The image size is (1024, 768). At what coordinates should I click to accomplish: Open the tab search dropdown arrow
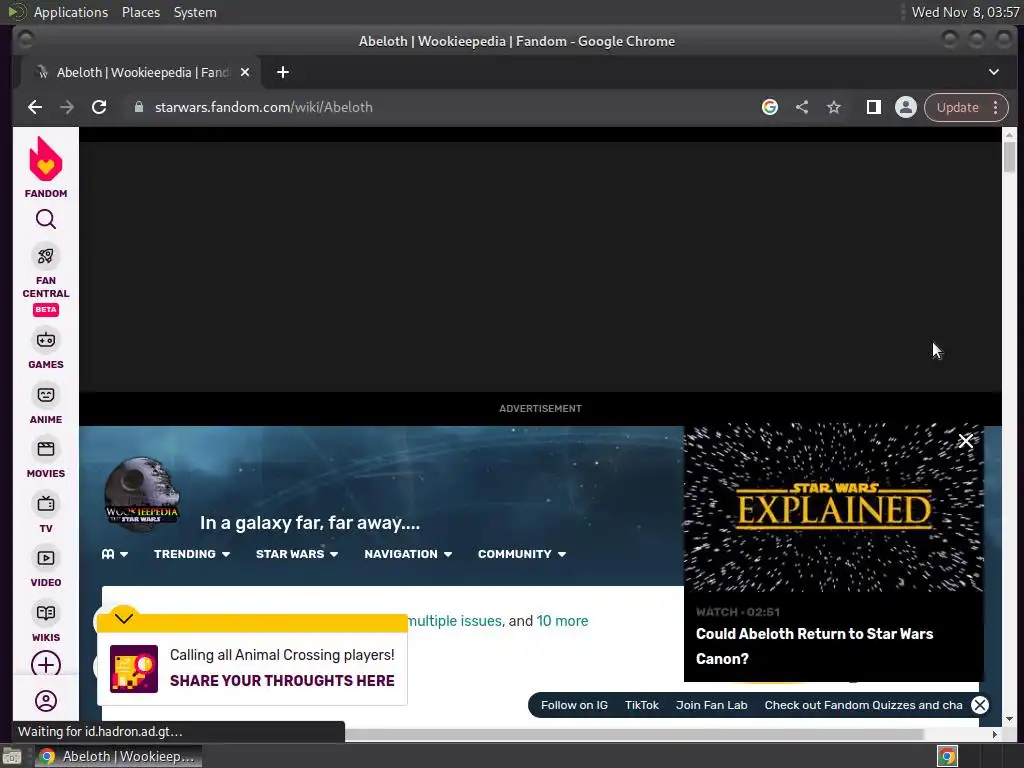click(993, 72)
